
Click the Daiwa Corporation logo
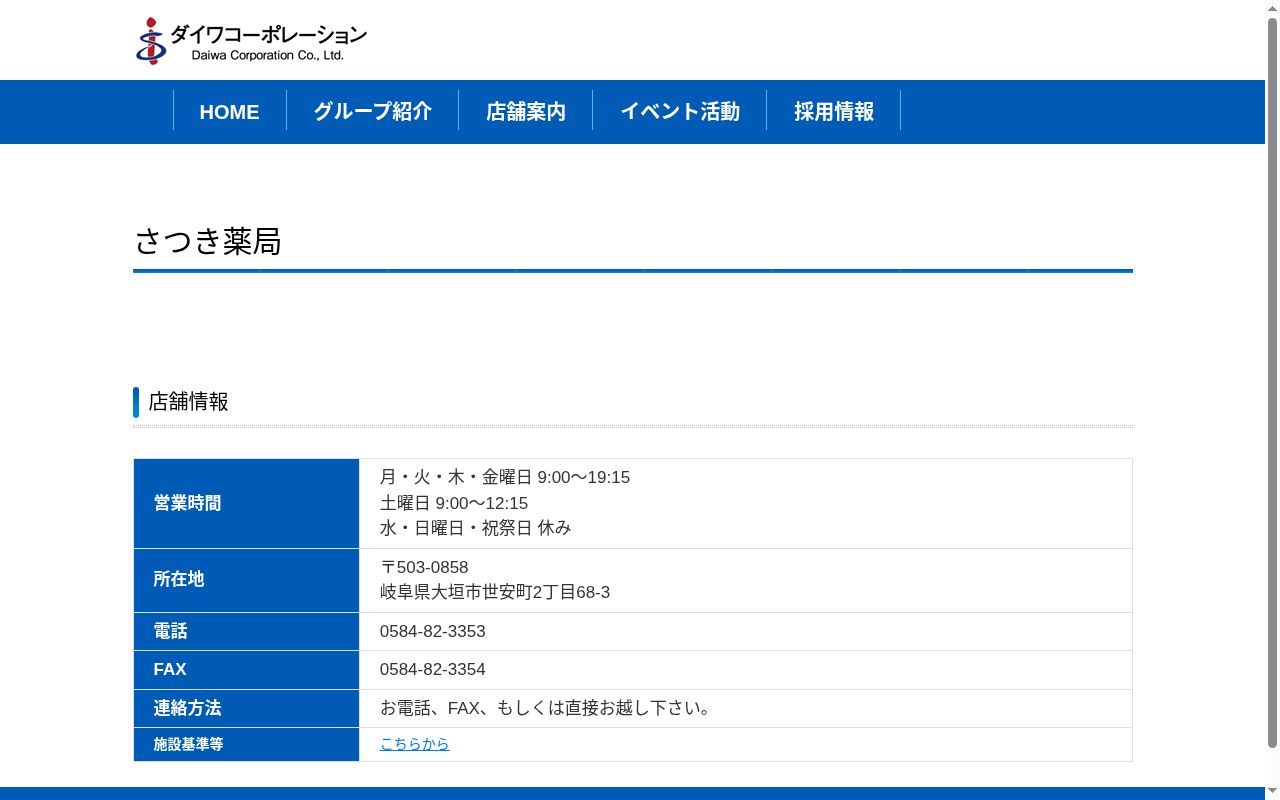point(251,41)
